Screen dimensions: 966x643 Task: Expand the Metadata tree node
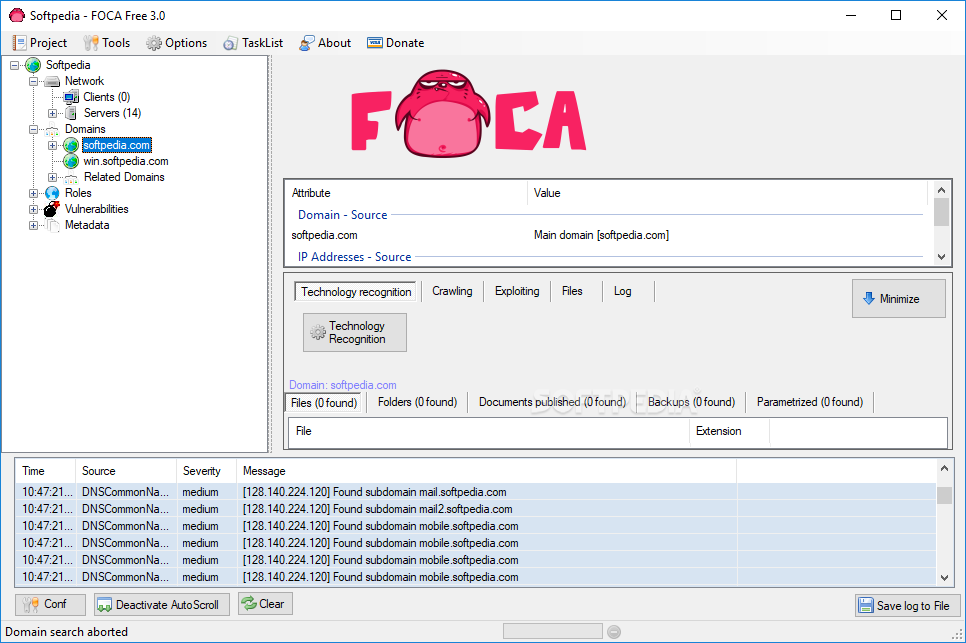point(34,225)
